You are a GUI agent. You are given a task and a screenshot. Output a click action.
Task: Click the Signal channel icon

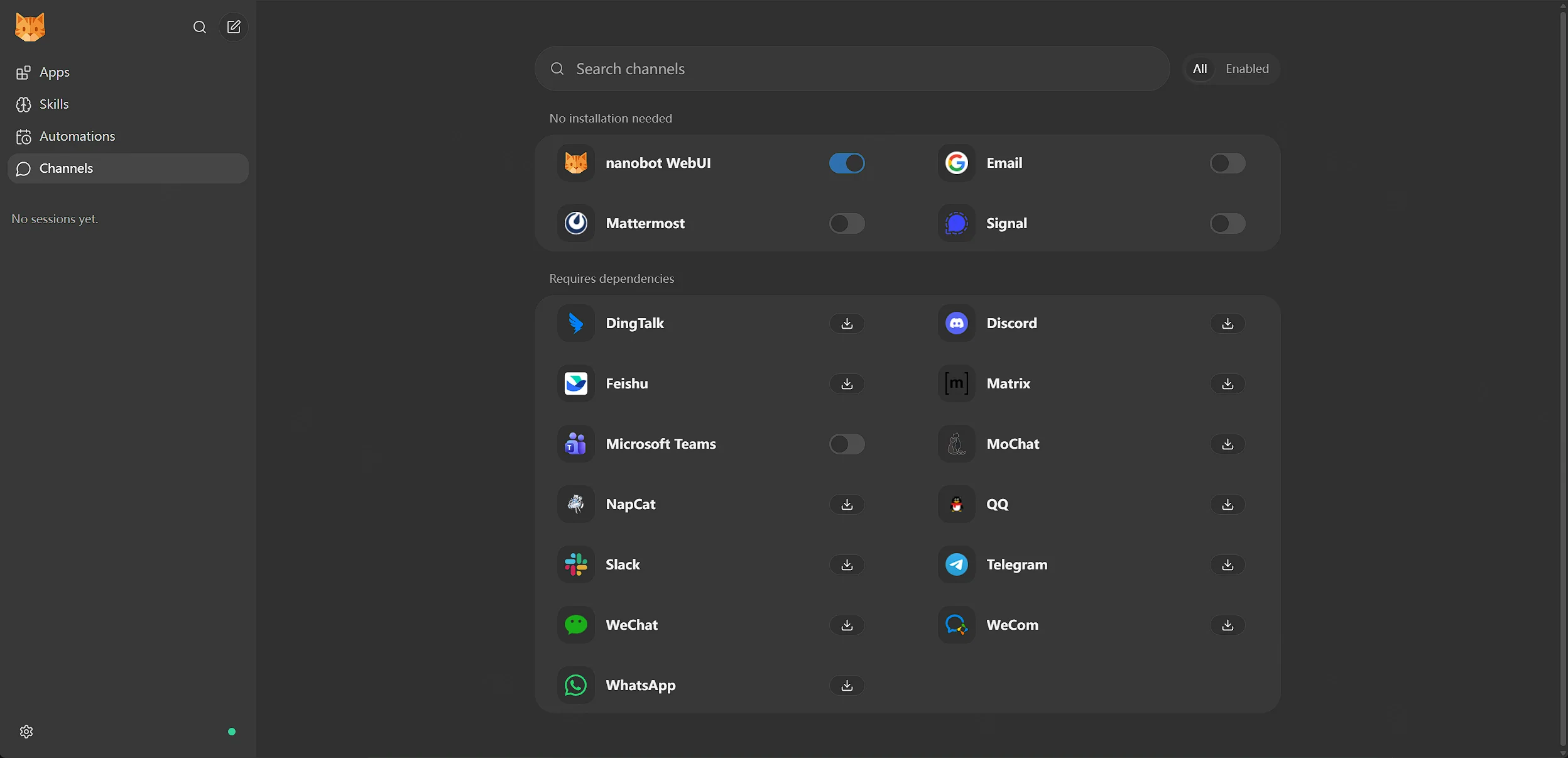[957, 223]
